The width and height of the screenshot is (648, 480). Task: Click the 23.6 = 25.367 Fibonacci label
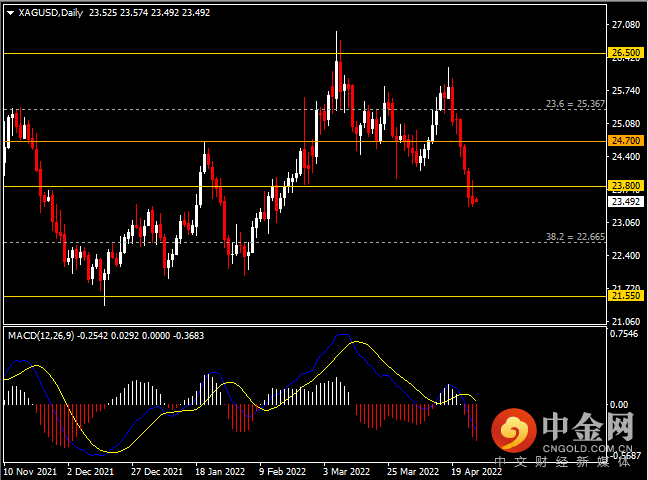coord(575,104)
